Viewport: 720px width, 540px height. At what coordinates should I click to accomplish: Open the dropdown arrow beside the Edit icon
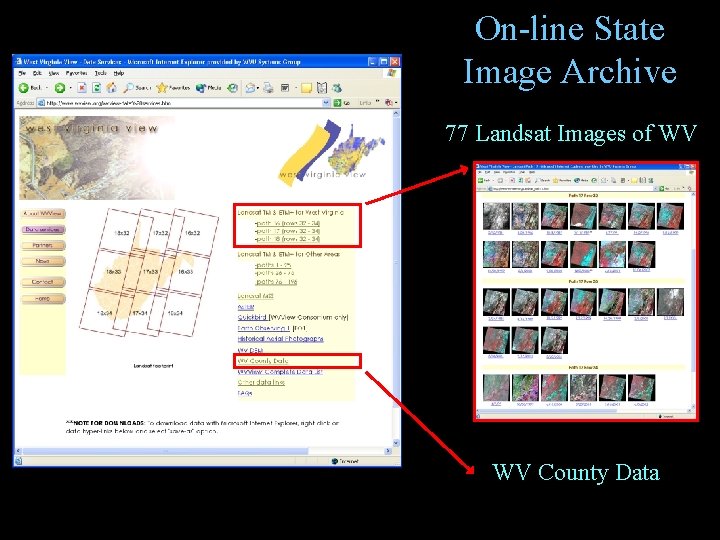296,88
